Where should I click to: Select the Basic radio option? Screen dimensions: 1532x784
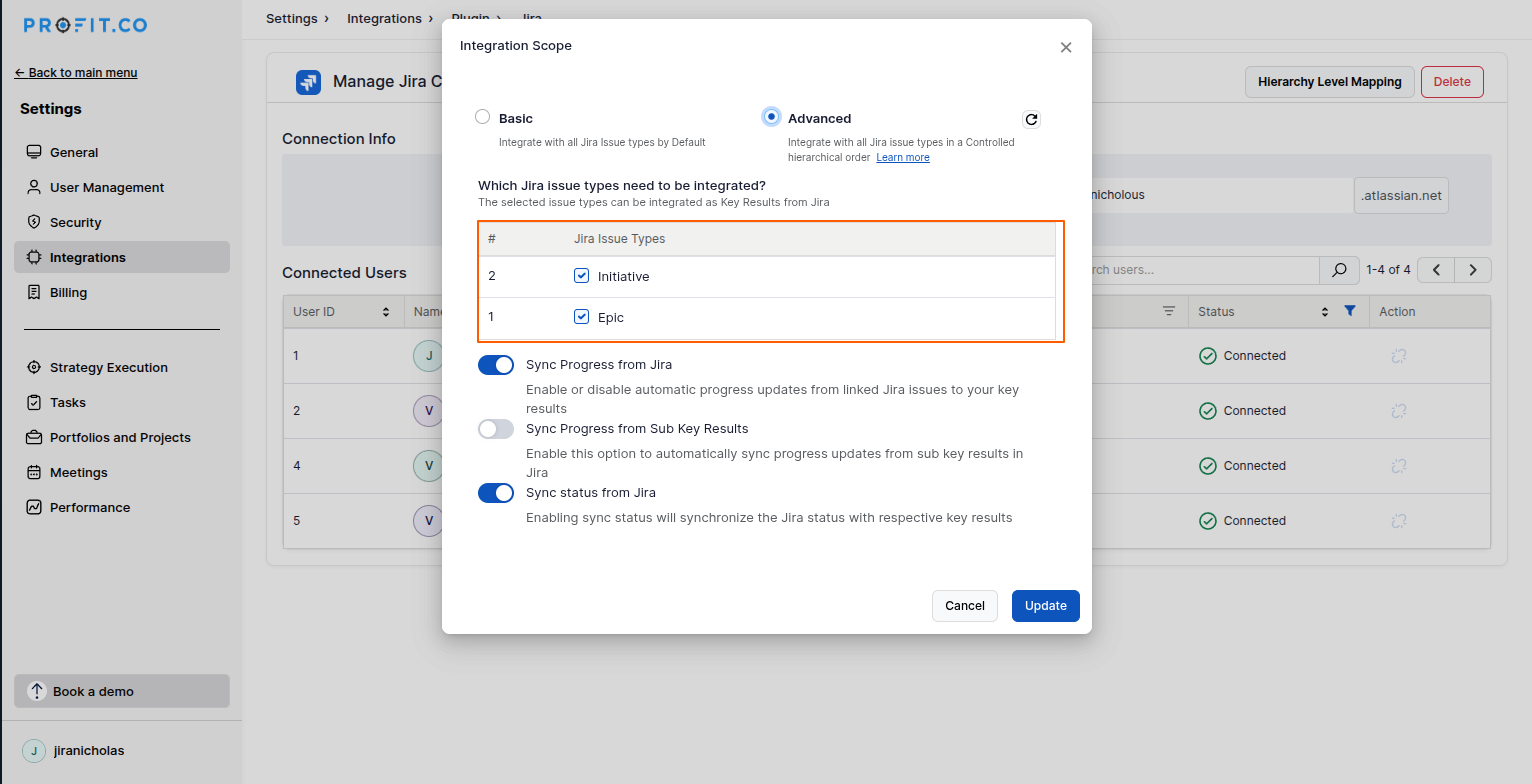pyautogui.click(x=483, y=117)
